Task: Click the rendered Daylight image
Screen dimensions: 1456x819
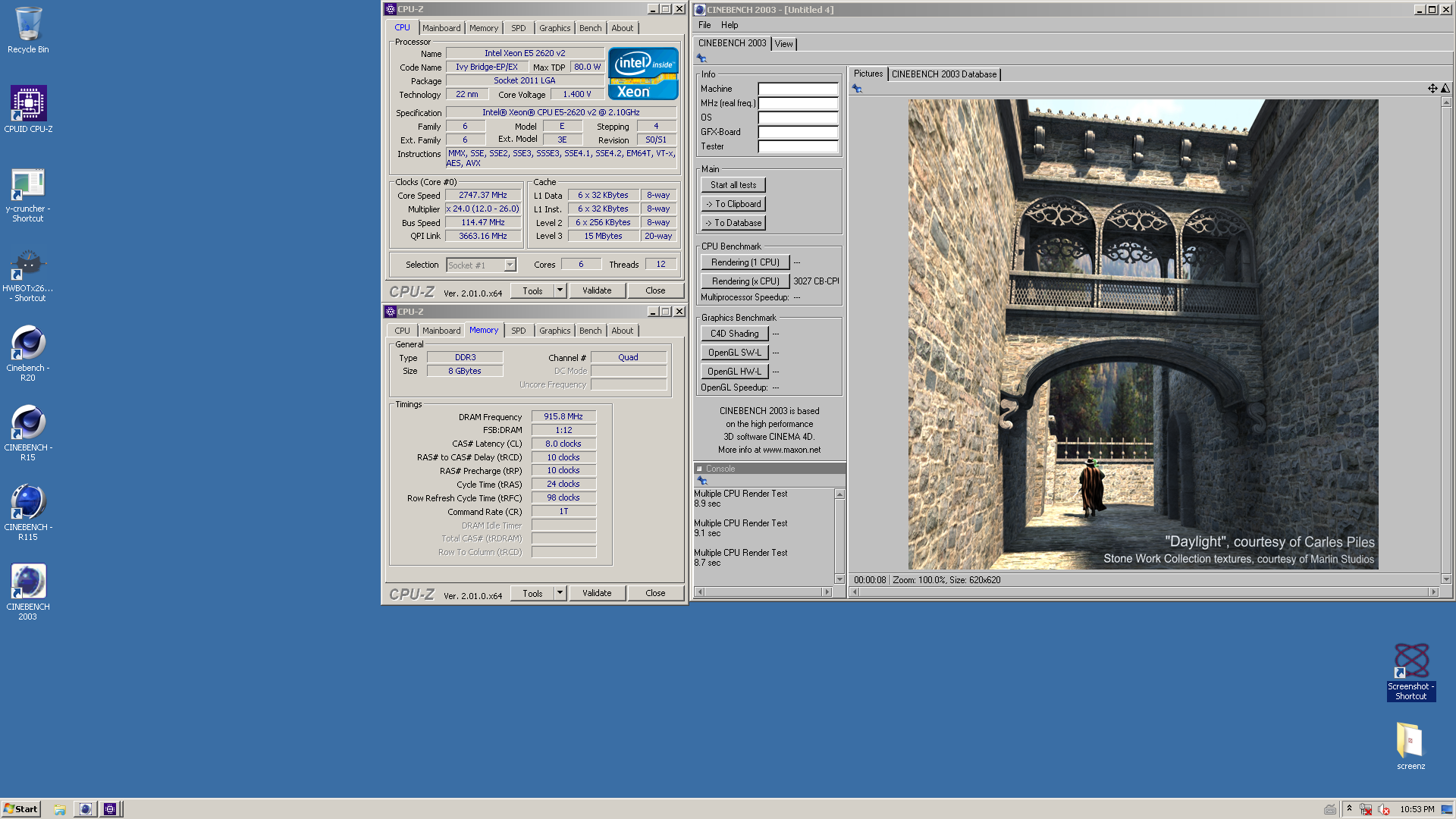Action: pyautogui.click(x=1144, y=334)
